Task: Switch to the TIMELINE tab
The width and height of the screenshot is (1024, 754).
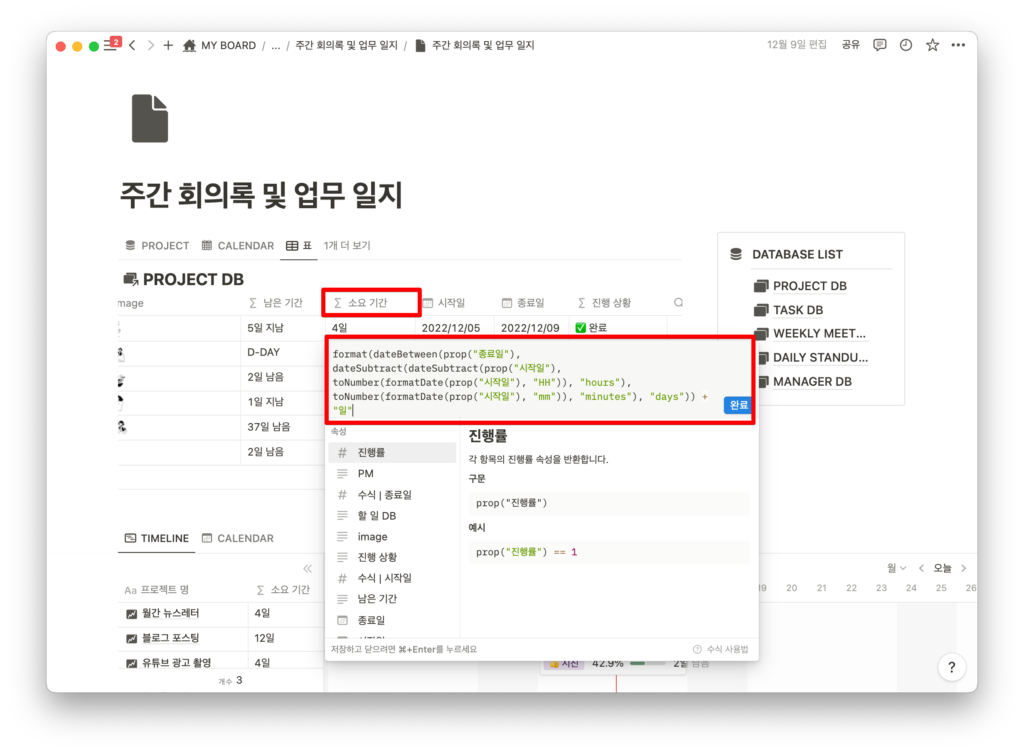Action: click(156, 538)
